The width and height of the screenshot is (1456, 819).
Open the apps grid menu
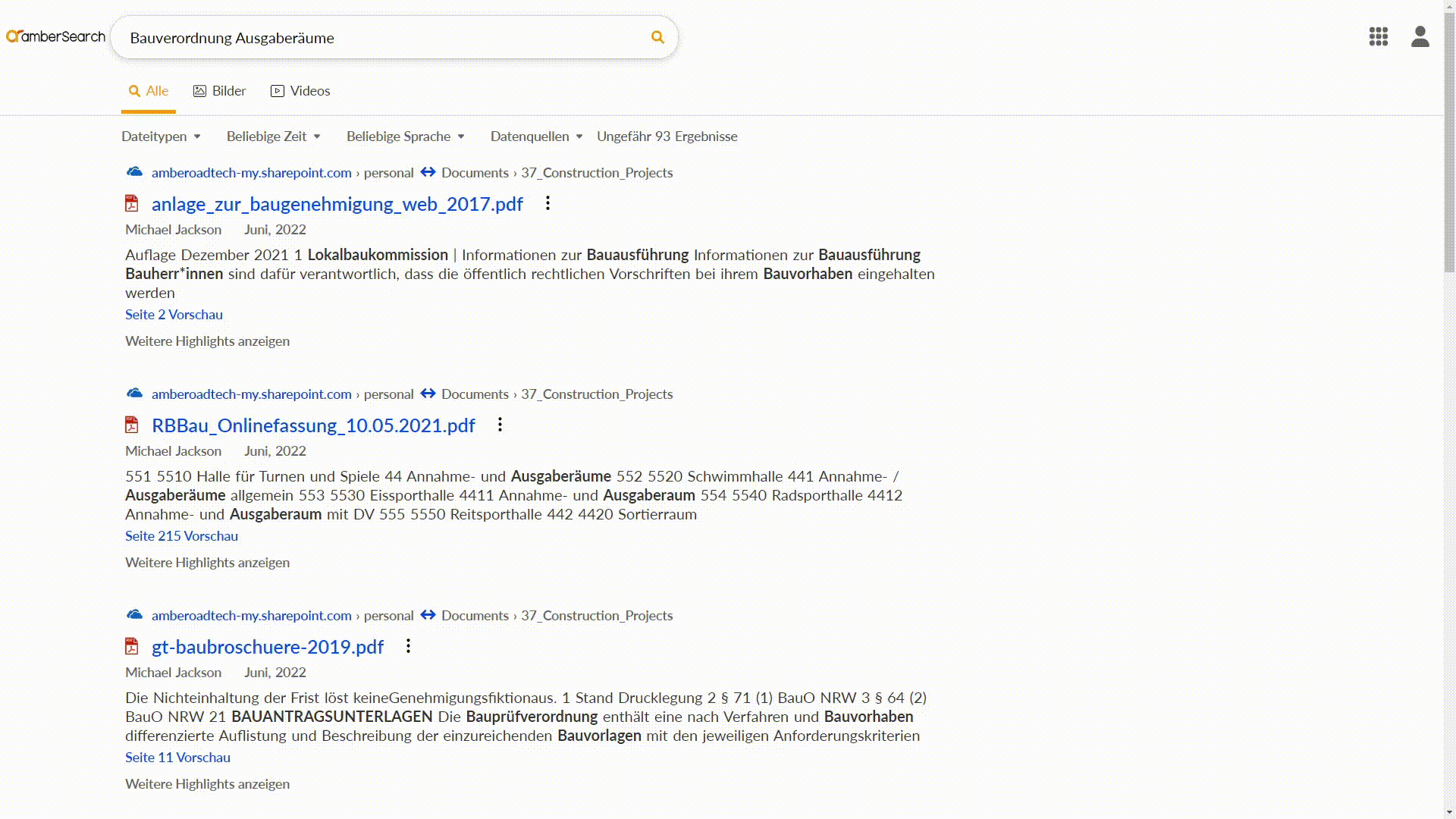(1378, 36)
